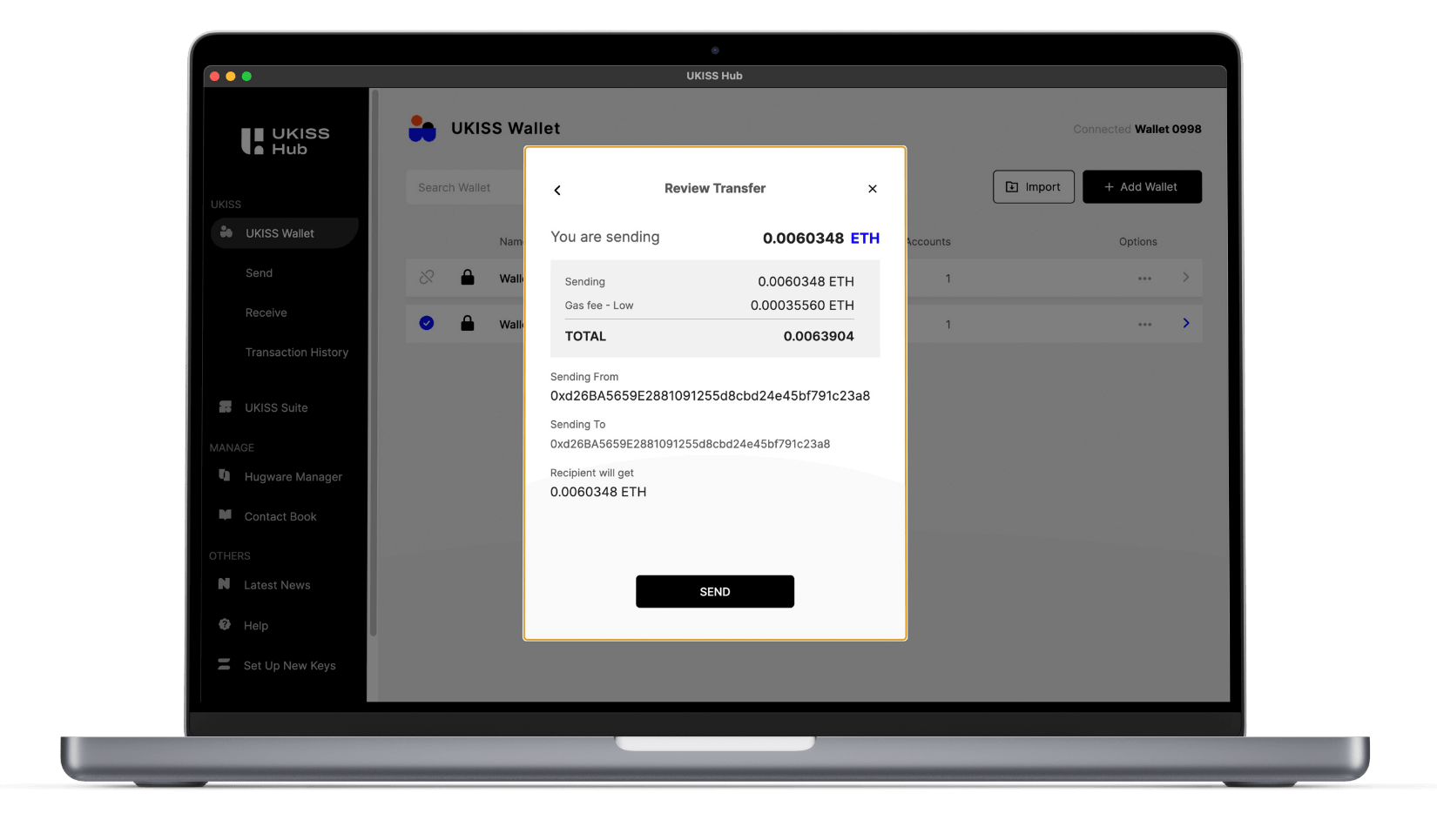Open UKISS Wallet in the sidebar
Viewport: 1437px width, 840px height.
coord(284,233)
